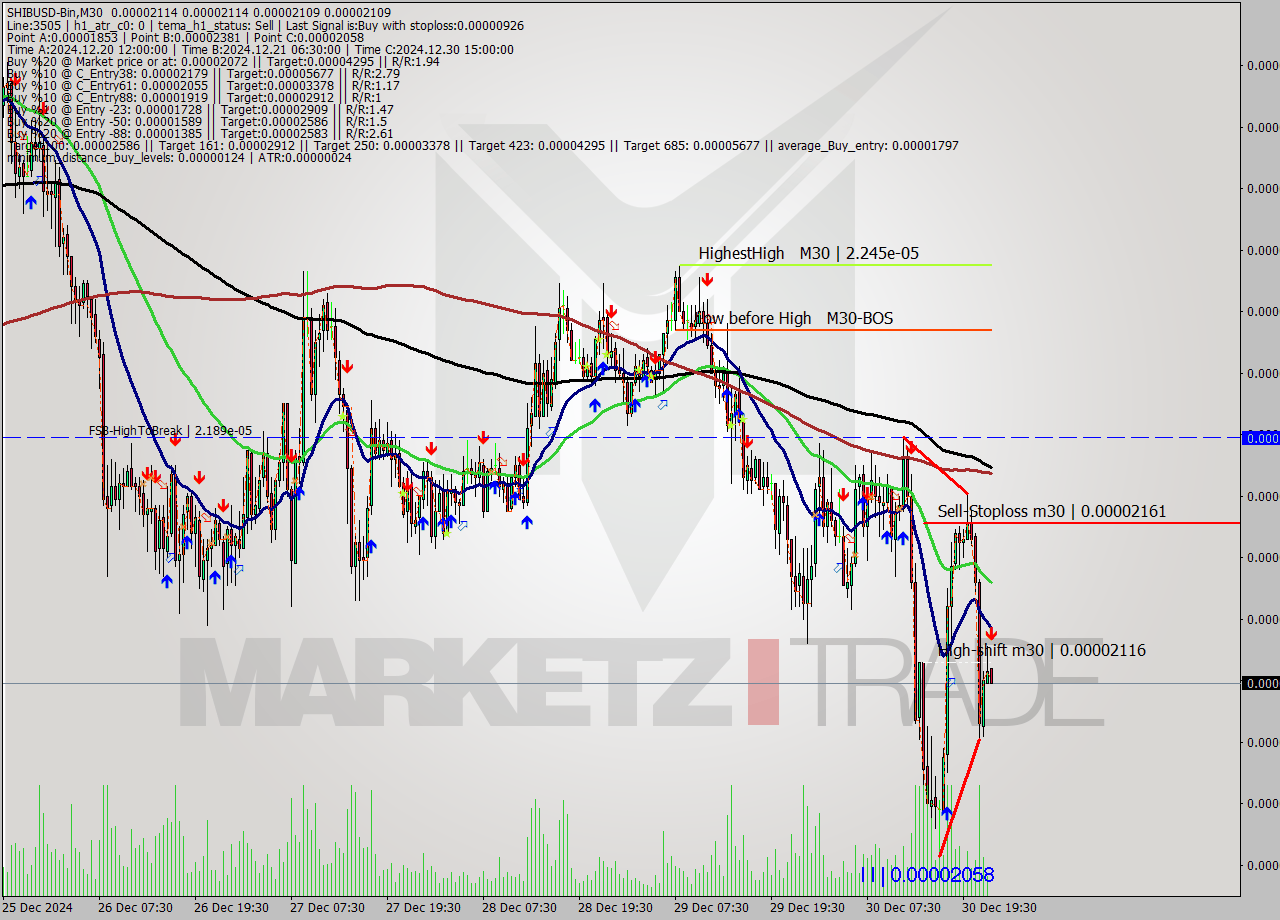Select the green HighestHigh horizontal line
Screen dimensions: 1280x920
coord(835,264)
